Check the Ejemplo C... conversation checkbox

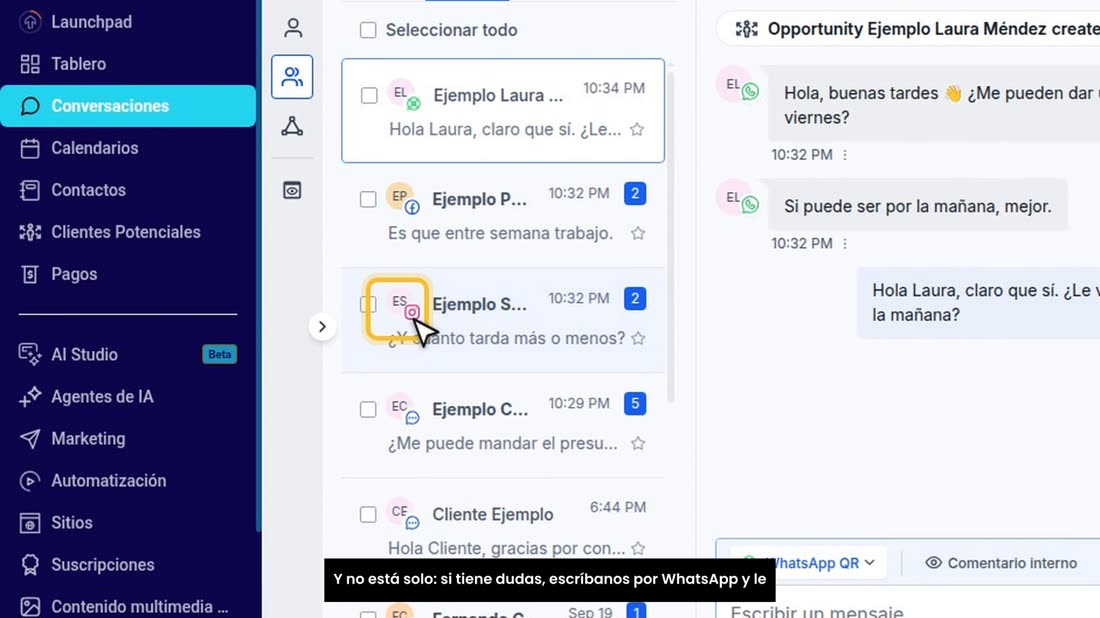(368, 410)
